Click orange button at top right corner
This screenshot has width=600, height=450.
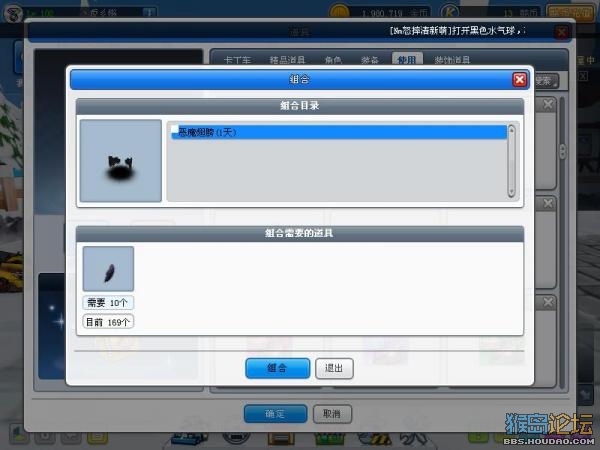pos(570,12)
